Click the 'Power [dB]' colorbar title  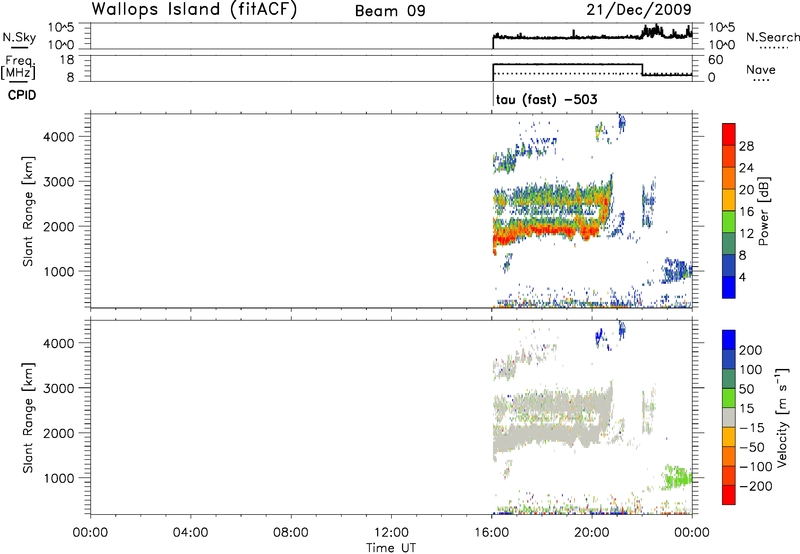coord(764,211)
